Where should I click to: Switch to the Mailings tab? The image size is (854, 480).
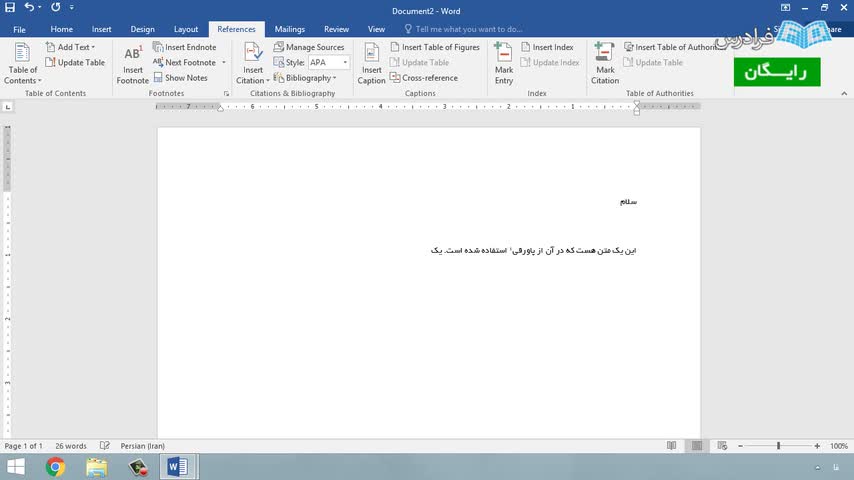290,29
